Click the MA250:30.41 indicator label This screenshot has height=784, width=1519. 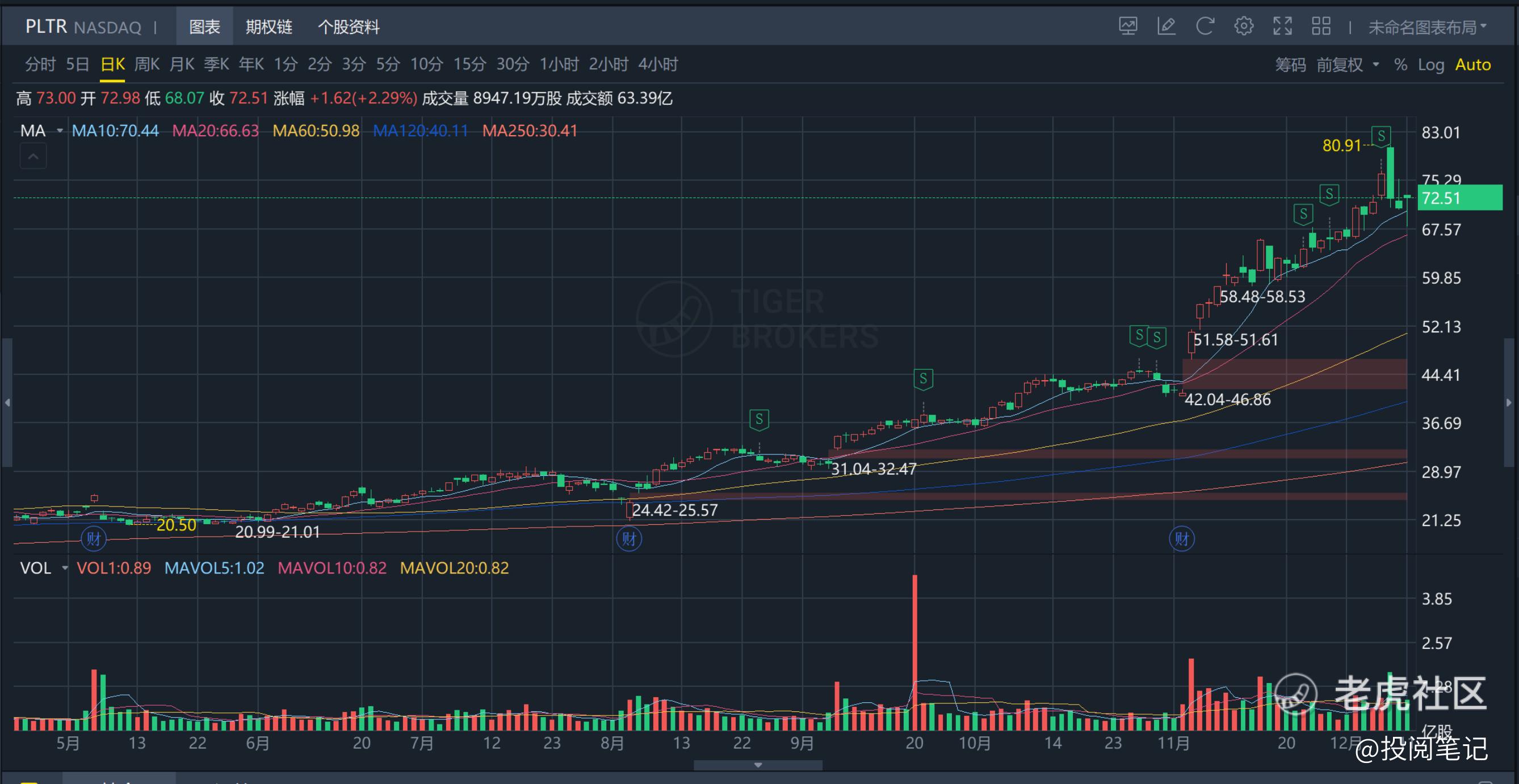pos(530,131)
